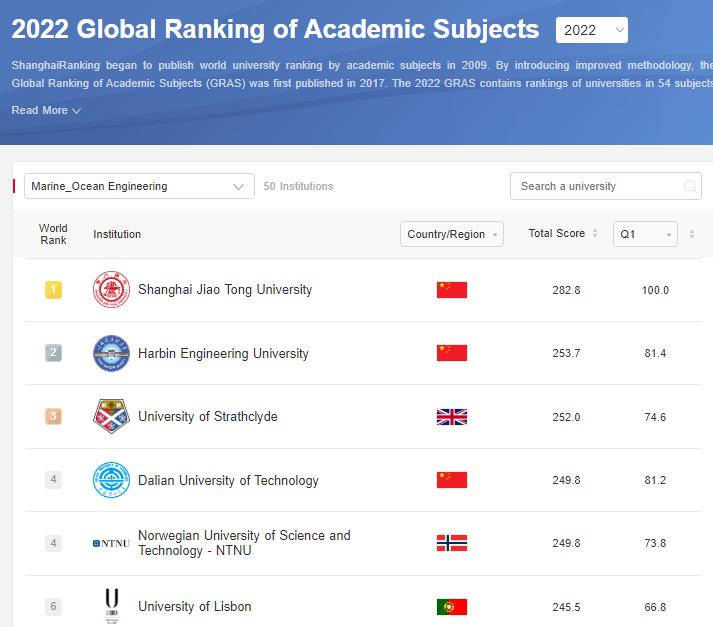Click the Norway flag in NTNU row
The width and height of the screenshot is (713, 627).
pos(452,543)
